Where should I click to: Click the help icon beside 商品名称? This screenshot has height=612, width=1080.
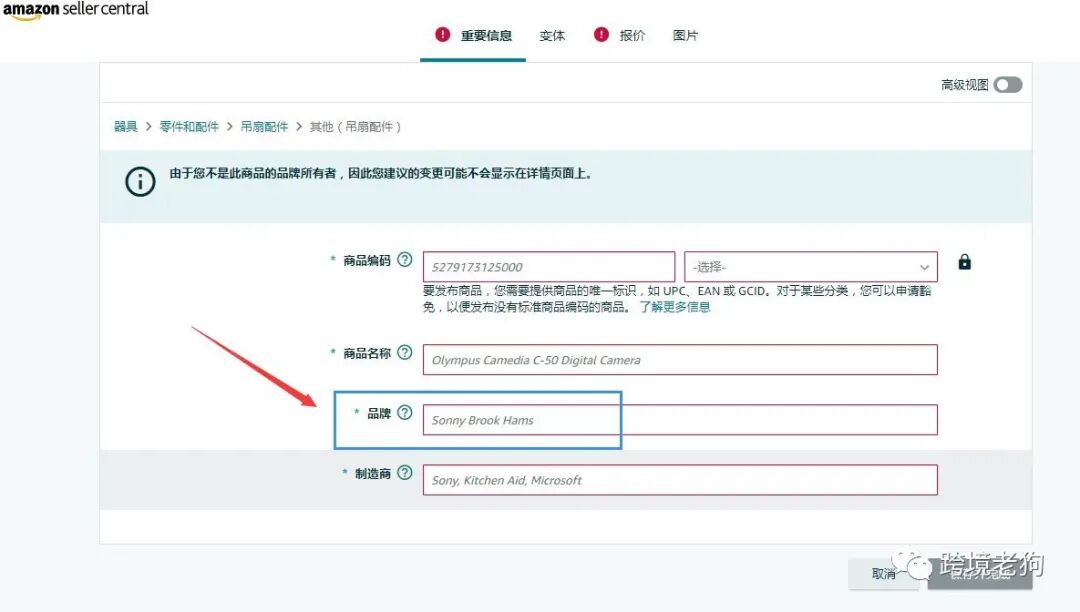pos(404,353)
